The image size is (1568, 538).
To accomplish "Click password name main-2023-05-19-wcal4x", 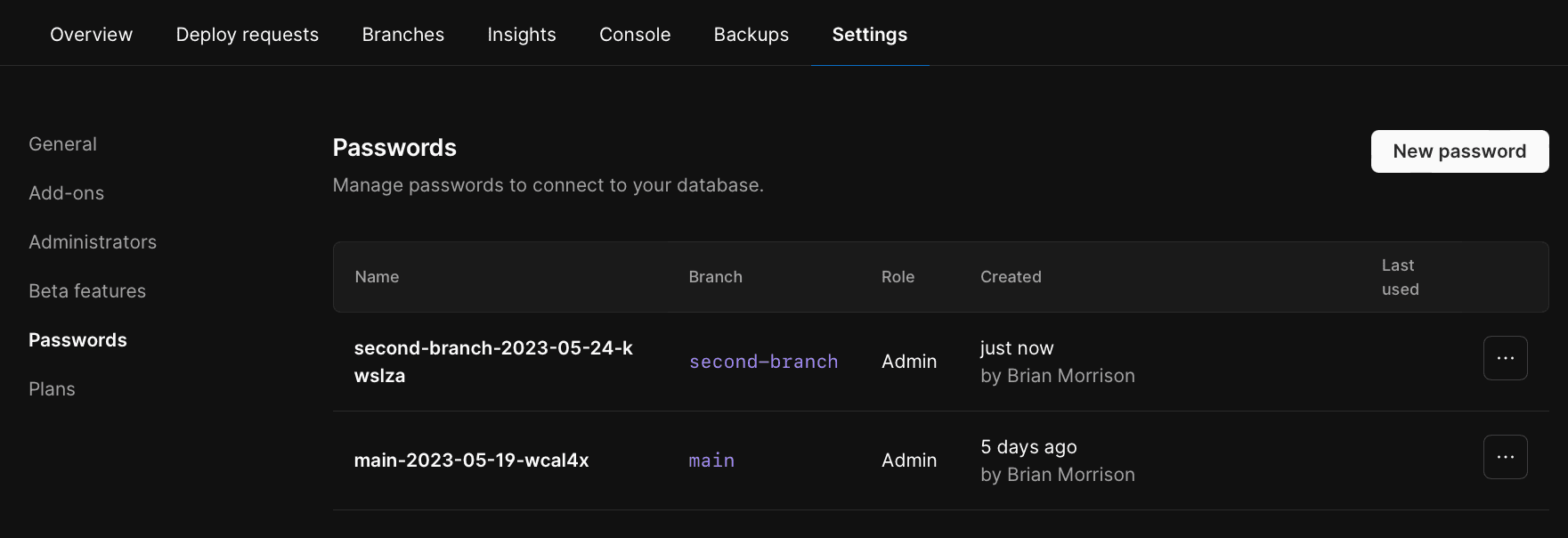I will click(x=471, y=461).
